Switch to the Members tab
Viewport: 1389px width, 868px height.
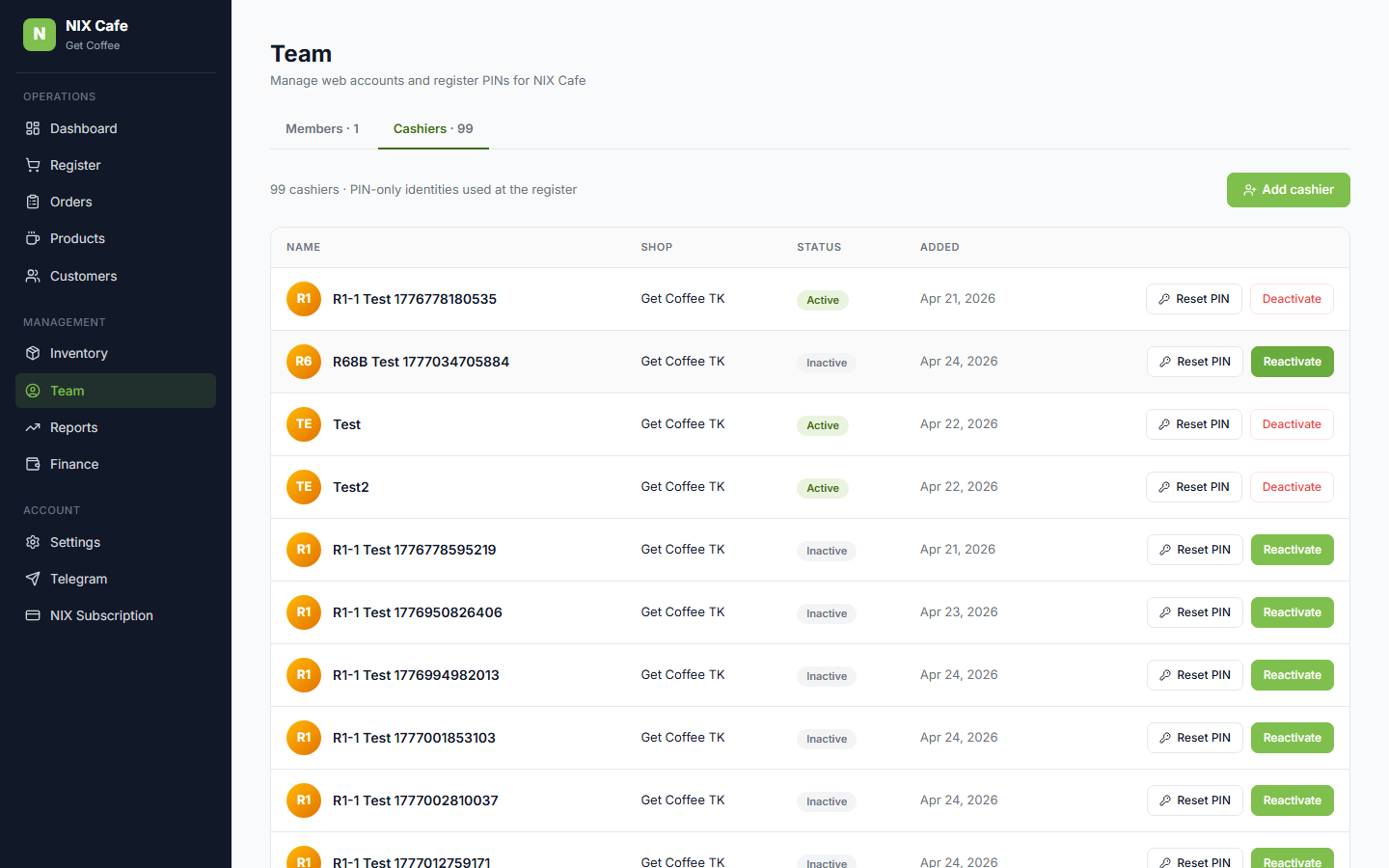click(x=322, y=128)
